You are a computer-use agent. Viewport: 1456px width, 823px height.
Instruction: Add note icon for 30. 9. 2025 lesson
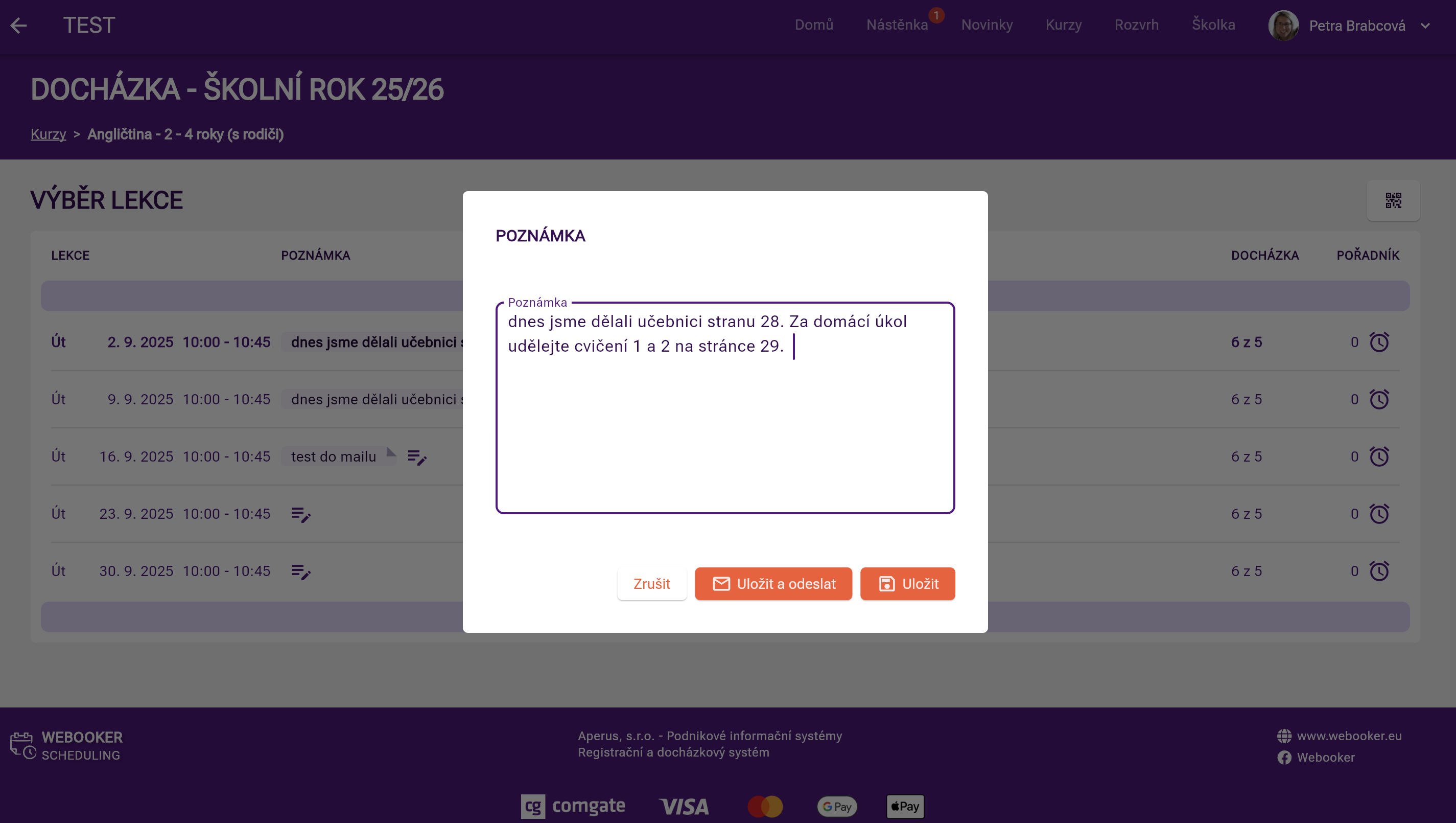pyautogui.click(x=301, y=571)
